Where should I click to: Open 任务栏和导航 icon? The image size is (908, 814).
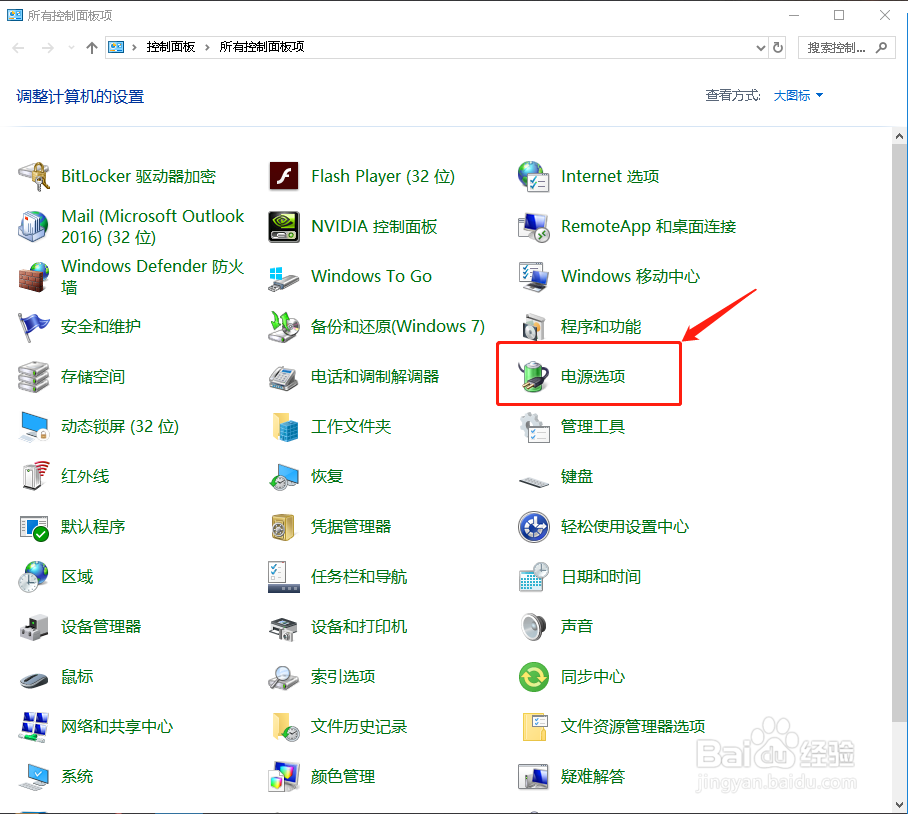tap(284, 577)
